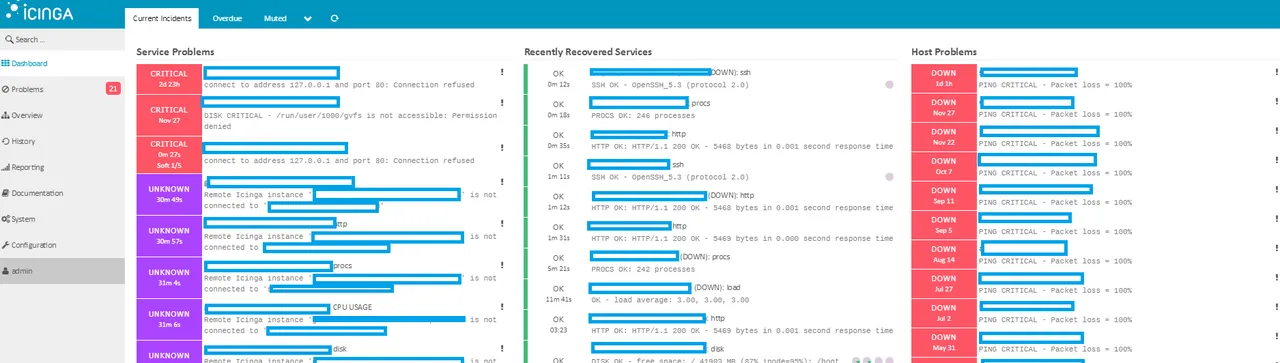Open the OK 1m 12s (DOWN): http service
Viewport: 1280px width, 363px height.
coord(746,195)
